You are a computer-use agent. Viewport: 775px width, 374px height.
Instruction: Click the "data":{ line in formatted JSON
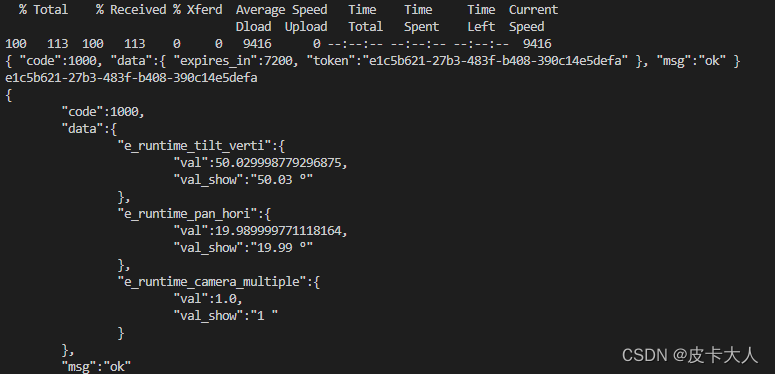(89, 129)
